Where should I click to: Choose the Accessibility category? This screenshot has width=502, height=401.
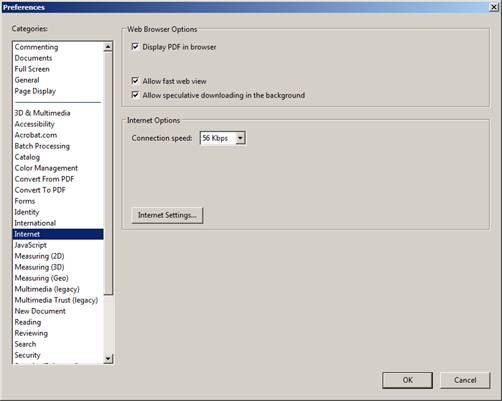pos(34,124)
